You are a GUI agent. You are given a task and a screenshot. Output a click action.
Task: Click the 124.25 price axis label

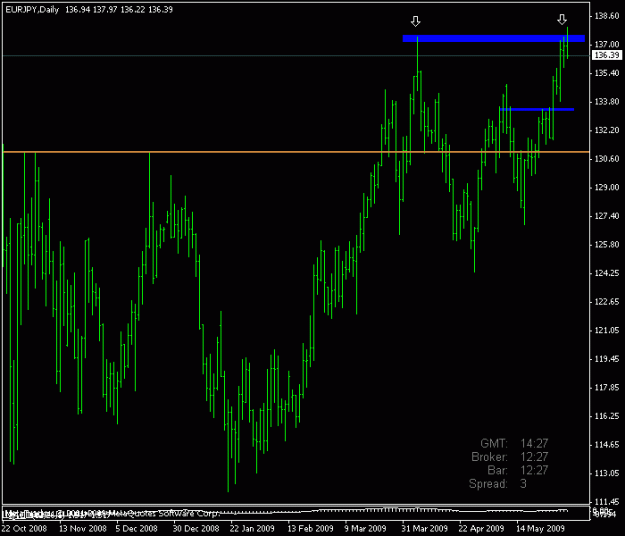click(607, 273)
